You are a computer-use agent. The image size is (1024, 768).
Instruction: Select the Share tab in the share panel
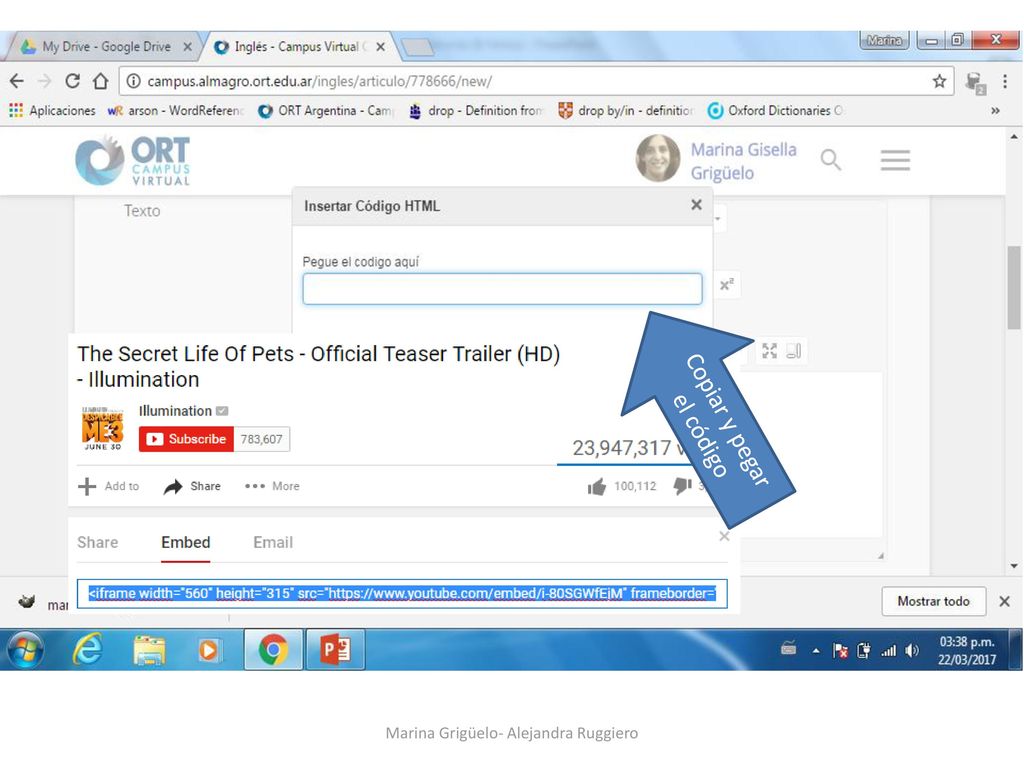pyautogui.click(x=97, y=542)
